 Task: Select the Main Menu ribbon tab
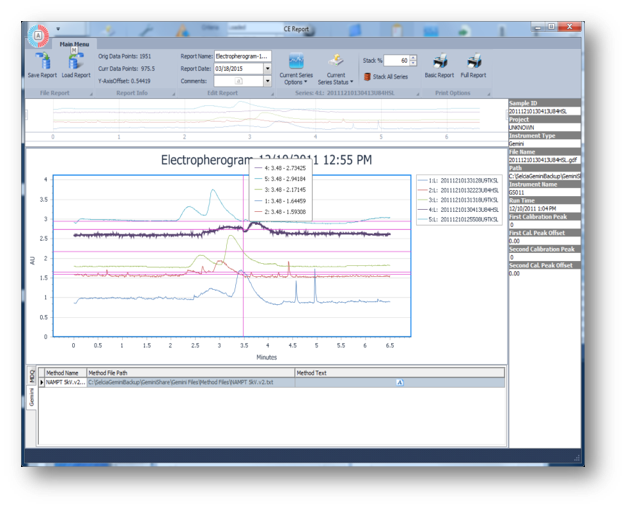73,45
